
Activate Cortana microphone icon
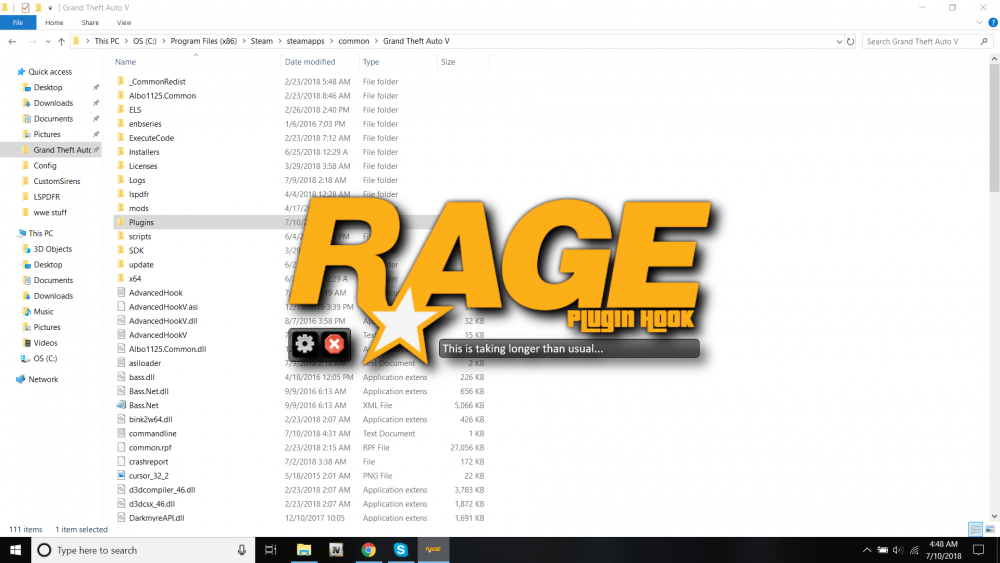(x=242, y=550)
